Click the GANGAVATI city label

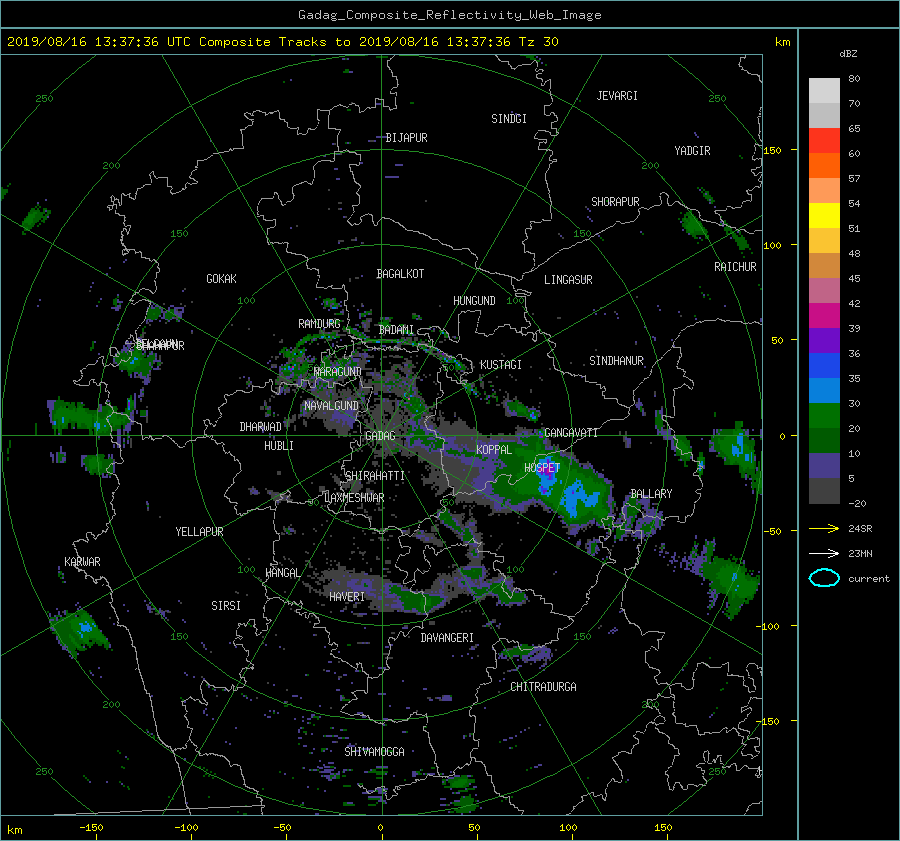pos(571,433)
